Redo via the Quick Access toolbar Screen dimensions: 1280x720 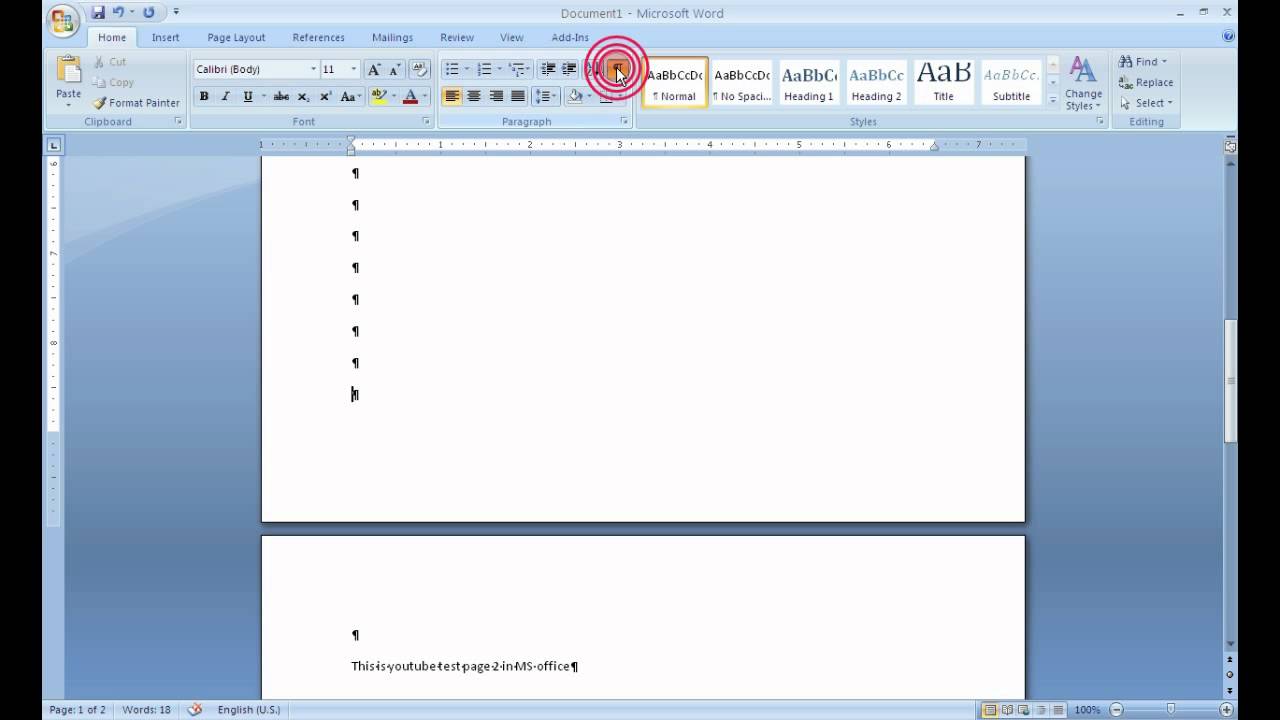click(x=149, y=13)
